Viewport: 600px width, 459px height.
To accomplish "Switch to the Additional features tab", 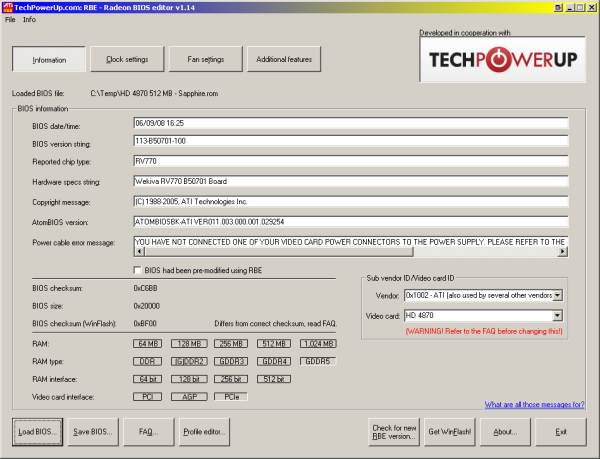I will click(284, 59).
